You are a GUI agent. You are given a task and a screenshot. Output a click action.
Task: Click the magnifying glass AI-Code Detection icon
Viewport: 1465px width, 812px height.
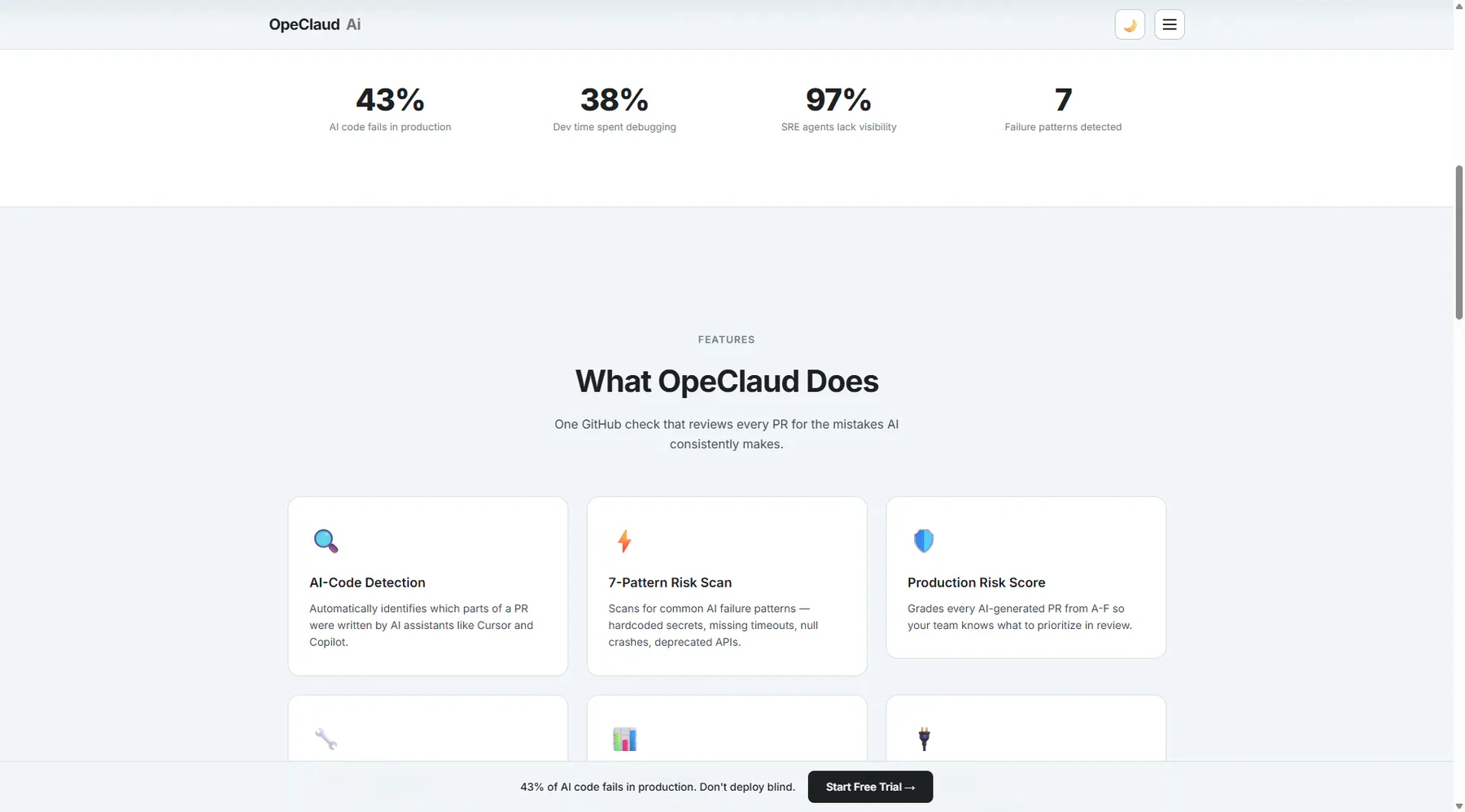(326, 541)
